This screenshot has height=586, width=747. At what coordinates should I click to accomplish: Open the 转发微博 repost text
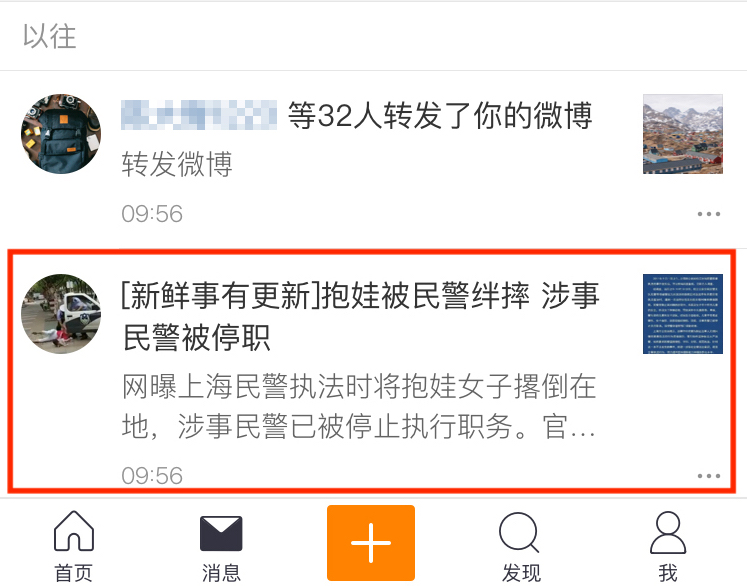[x=177, y=163]
